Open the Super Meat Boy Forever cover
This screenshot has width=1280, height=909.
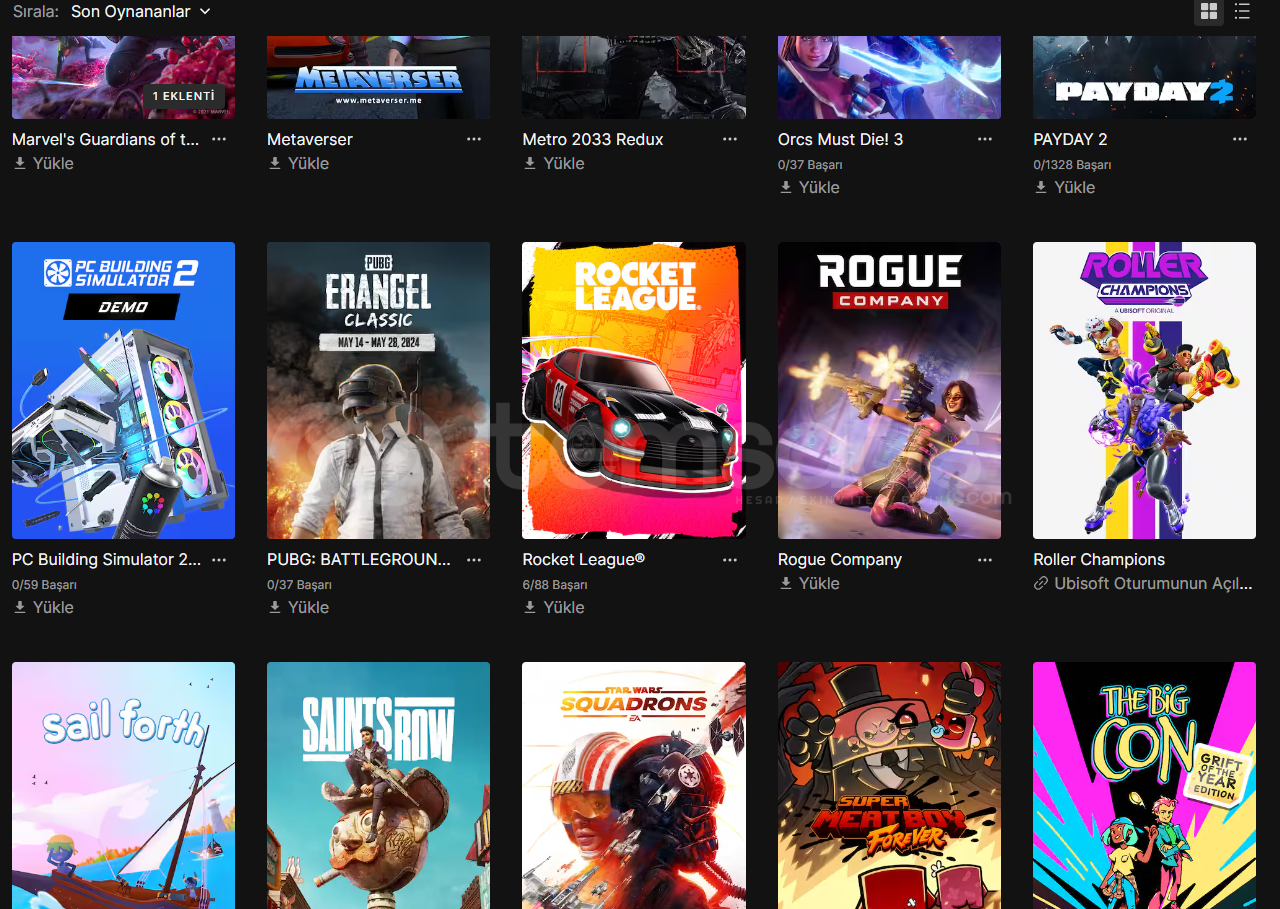point(889,785)
